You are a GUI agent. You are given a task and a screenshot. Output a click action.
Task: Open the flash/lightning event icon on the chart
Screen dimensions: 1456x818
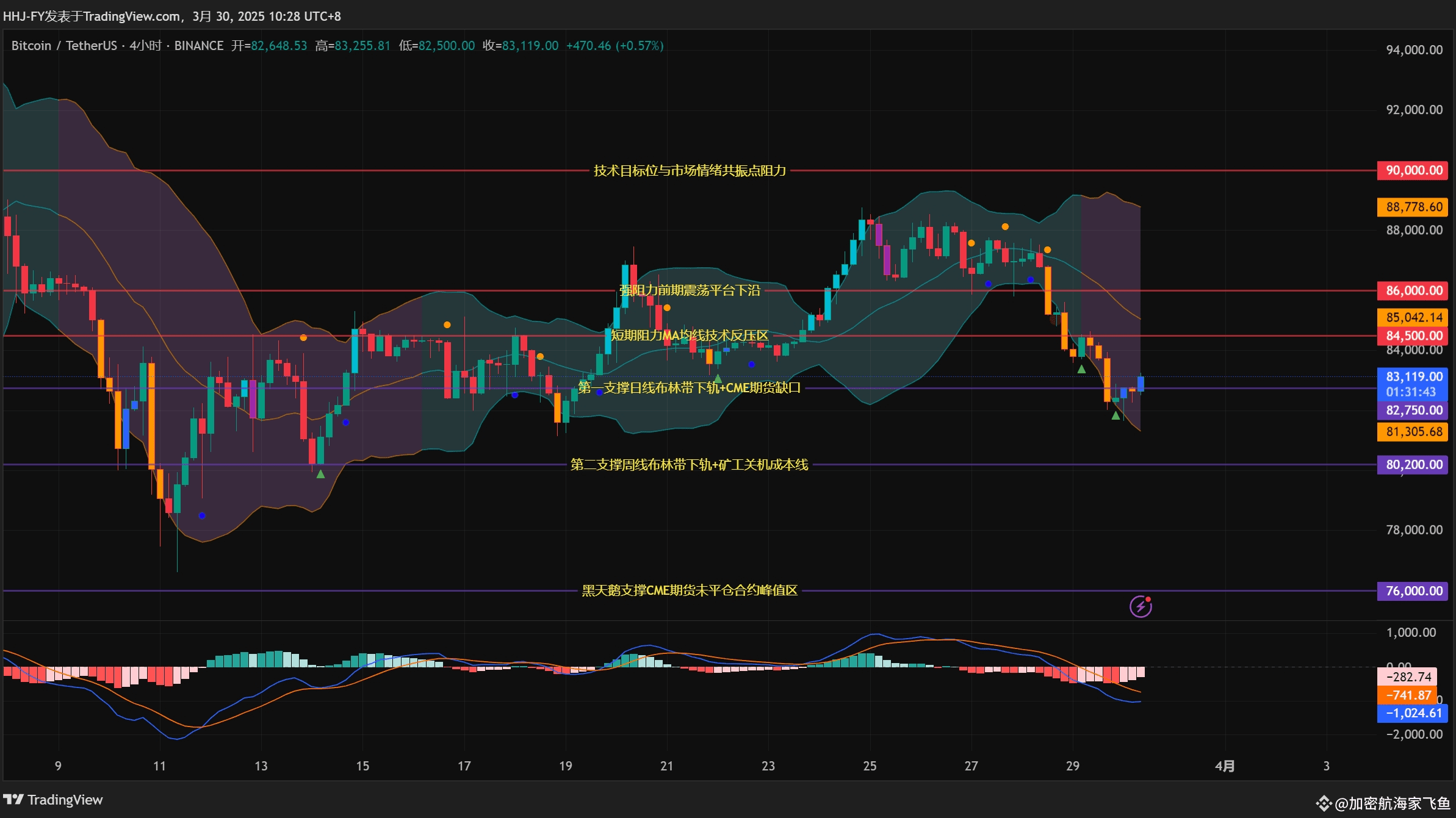[x=1141, y=606]
